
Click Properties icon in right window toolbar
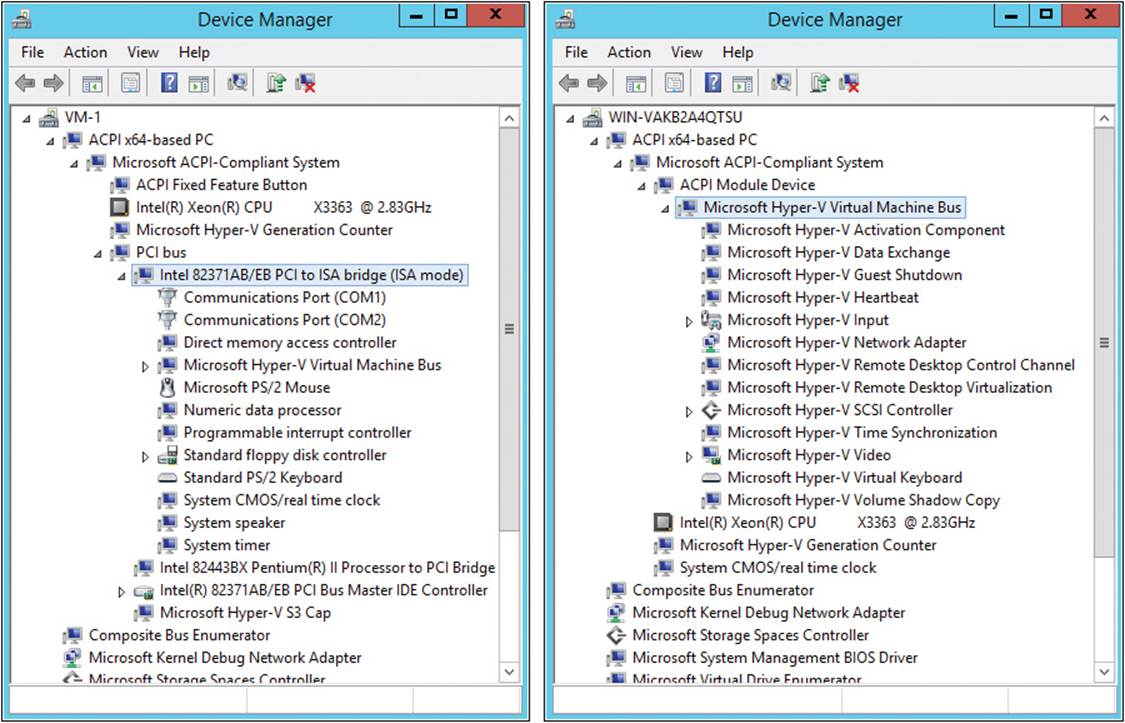click(674, 83)
